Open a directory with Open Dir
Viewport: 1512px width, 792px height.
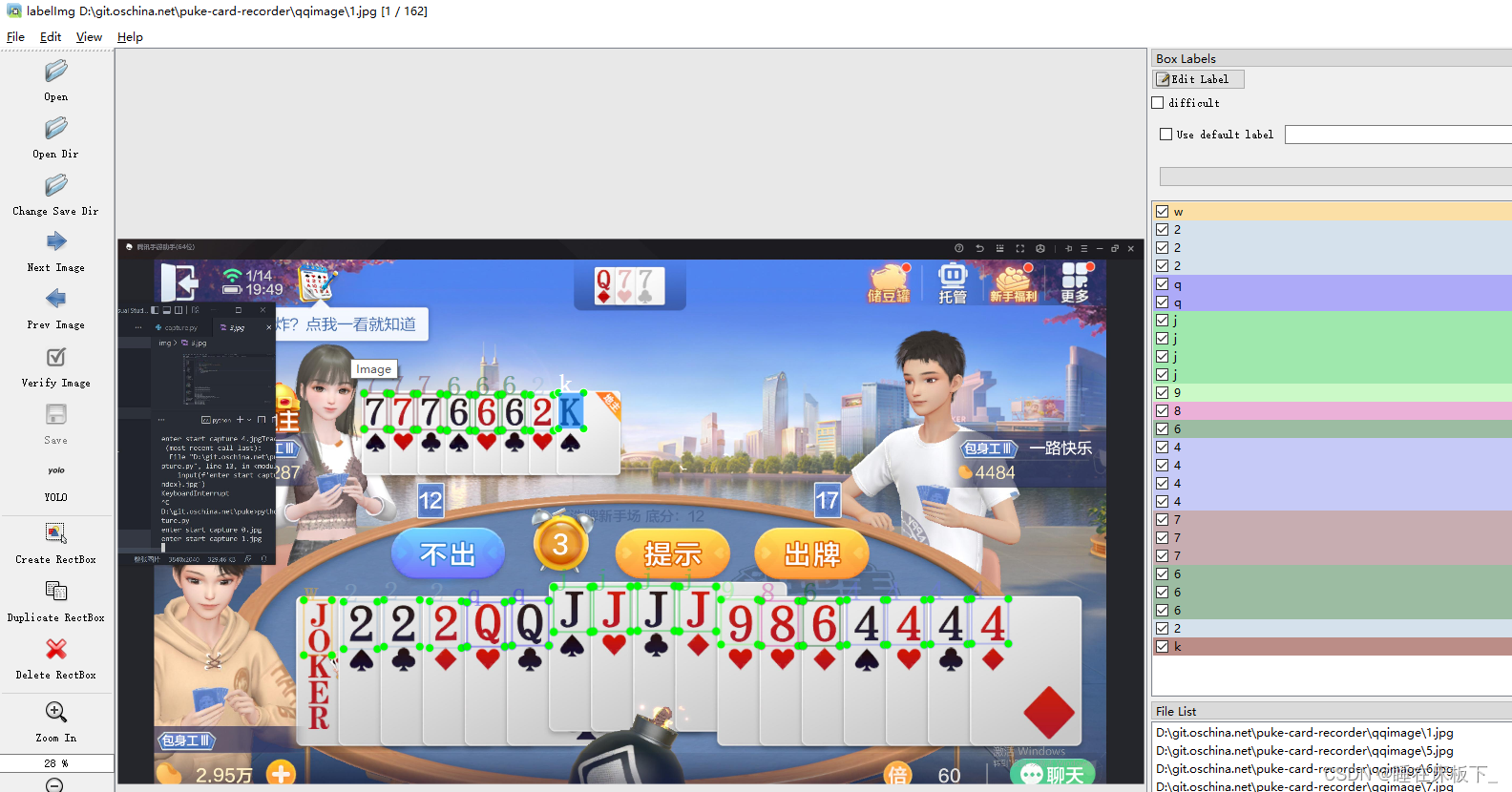point(56,129)
